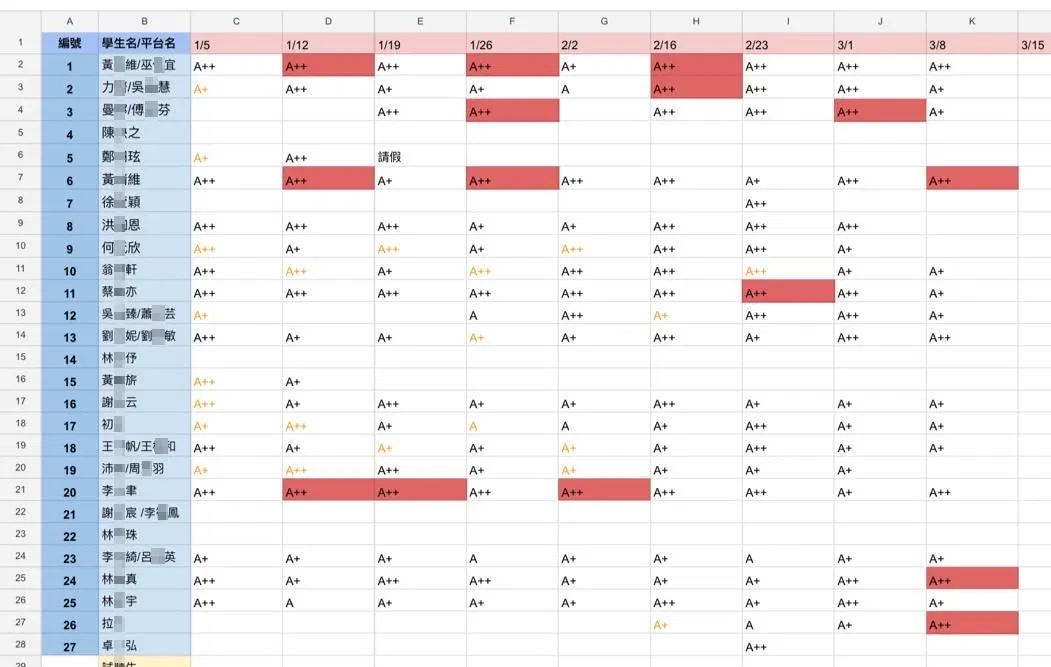The image size is (1051, 667).
Task: Click student number 20 cell
Action: pos(70,491)
